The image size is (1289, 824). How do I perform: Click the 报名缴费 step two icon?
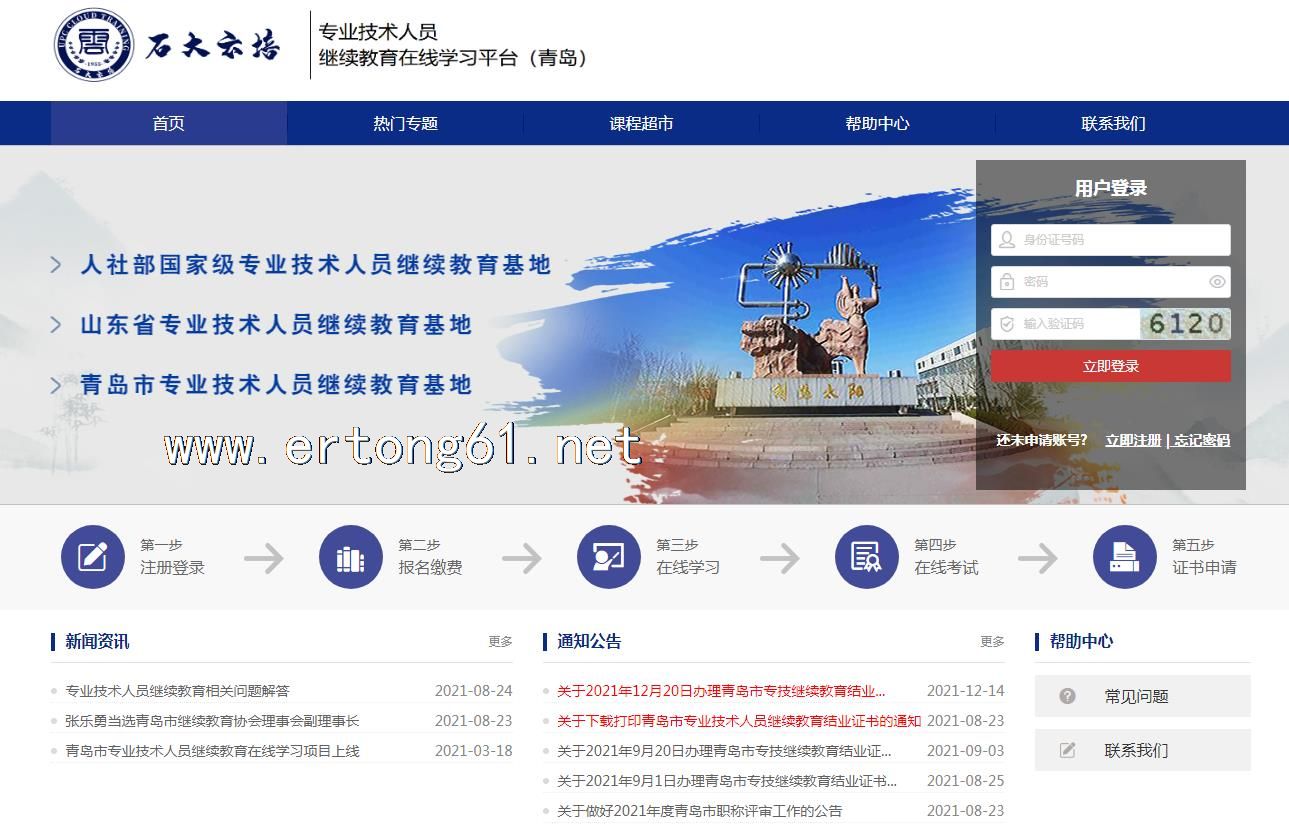coord(350,557)
